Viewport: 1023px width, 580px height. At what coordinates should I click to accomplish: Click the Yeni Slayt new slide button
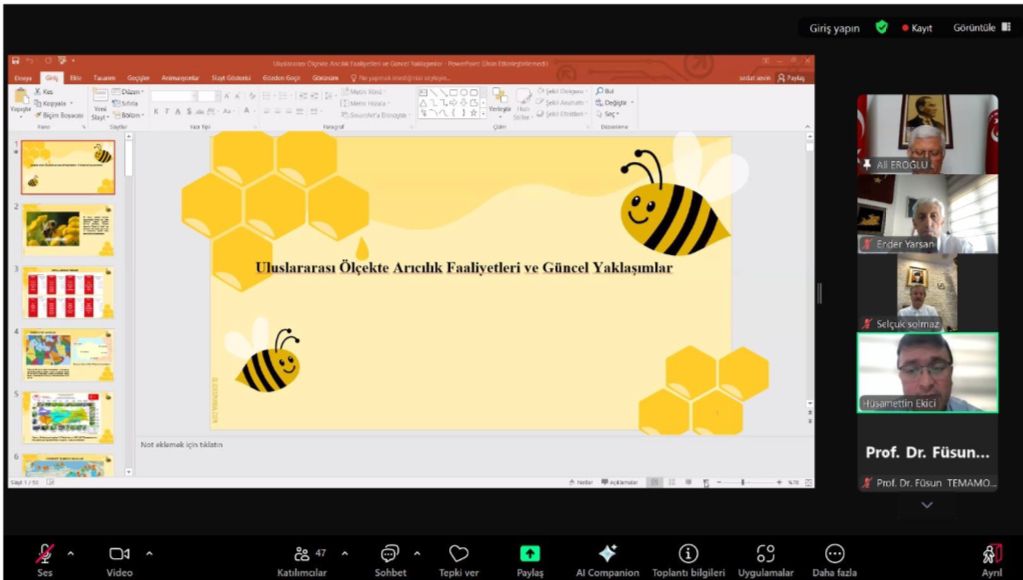(100, 104)
